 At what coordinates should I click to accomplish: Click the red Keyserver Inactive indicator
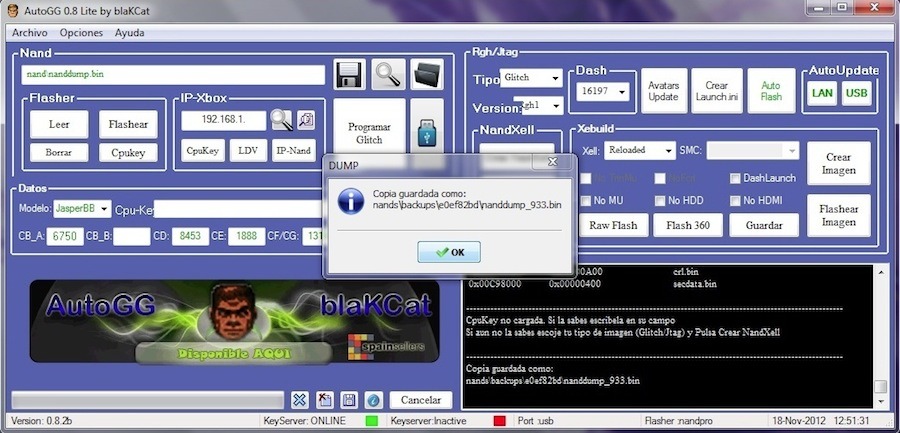click(x=499, y=421)
